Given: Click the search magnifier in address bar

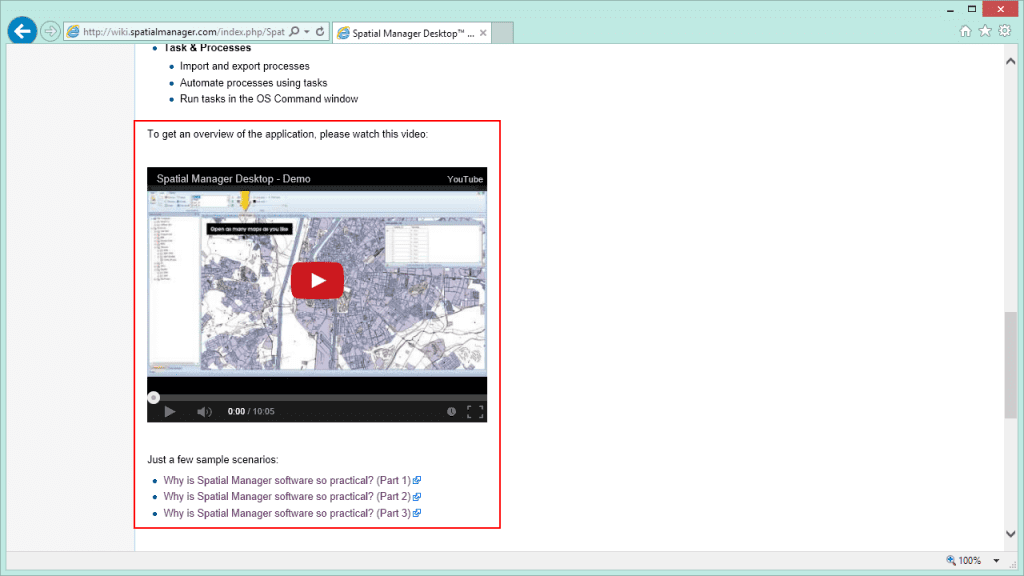Looking at the screenshot, I should point(294,32).
